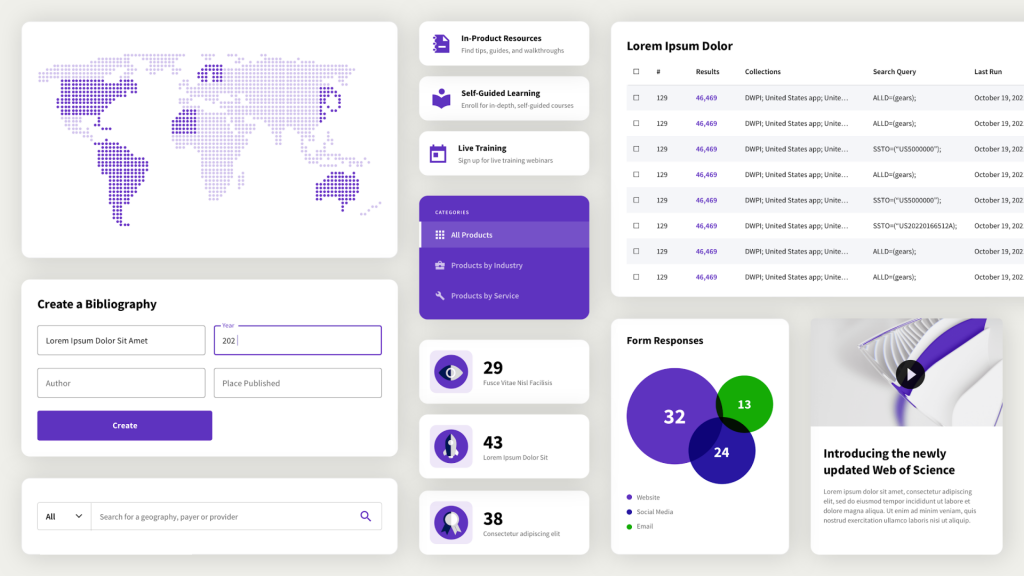The width and height of the screenshot is (1024, 576).
Task: Select Products by Industry category
Action: [x=486, y=266]
